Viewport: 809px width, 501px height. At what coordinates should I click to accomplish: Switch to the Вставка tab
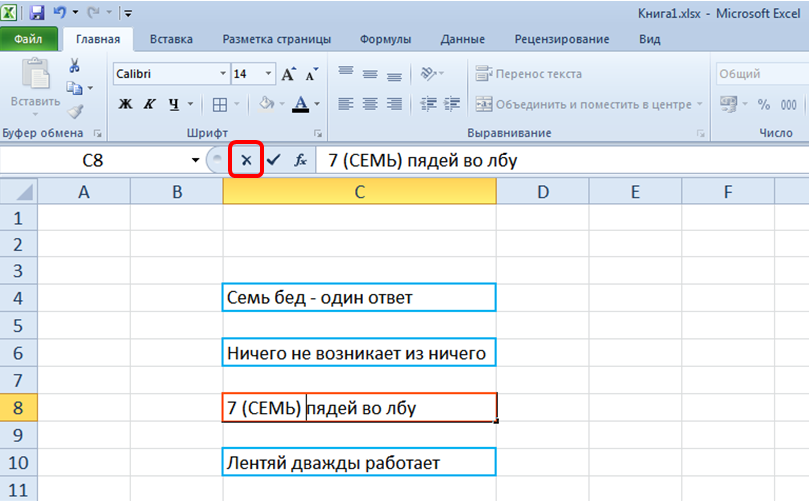click(x=171, y=39)
